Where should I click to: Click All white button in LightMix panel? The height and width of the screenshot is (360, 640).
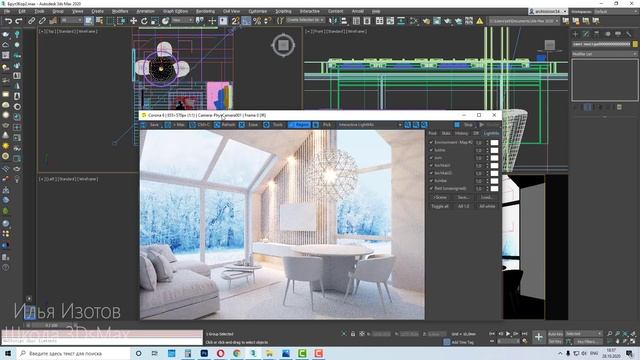[487, 207]
